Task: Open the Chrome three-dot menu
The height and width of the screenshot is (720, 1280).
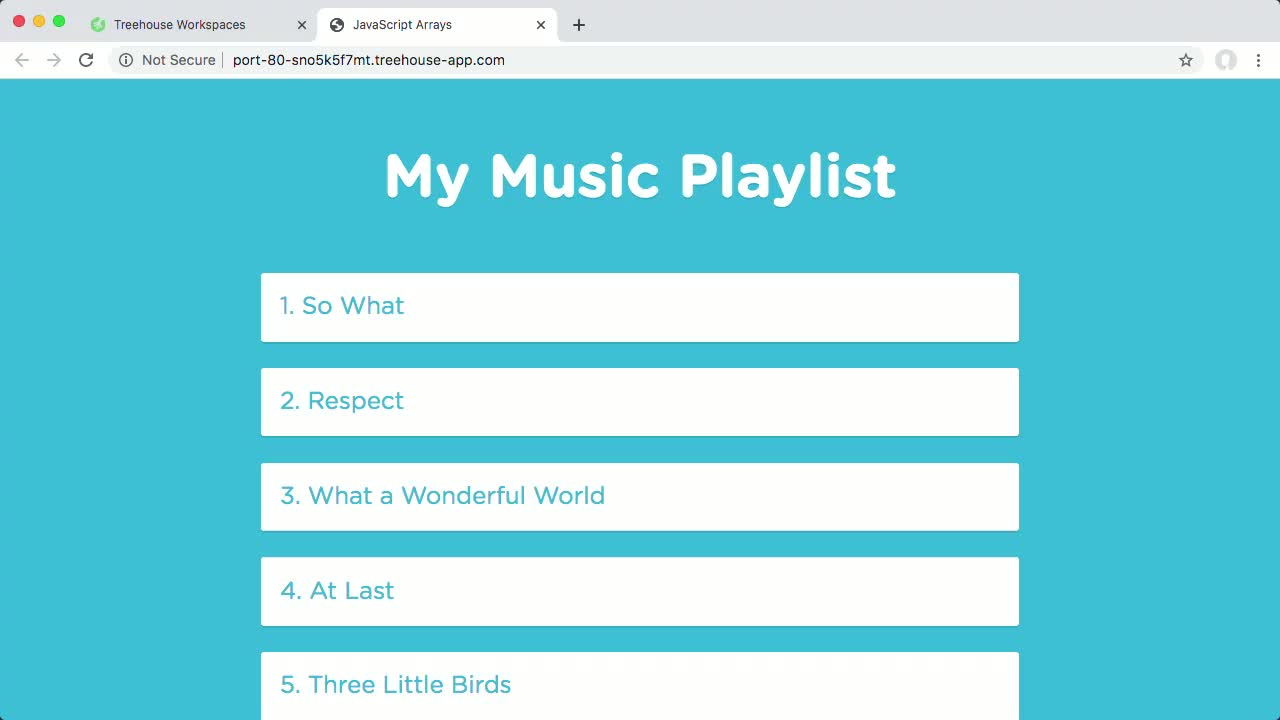Action: [x=1258, y=60]
